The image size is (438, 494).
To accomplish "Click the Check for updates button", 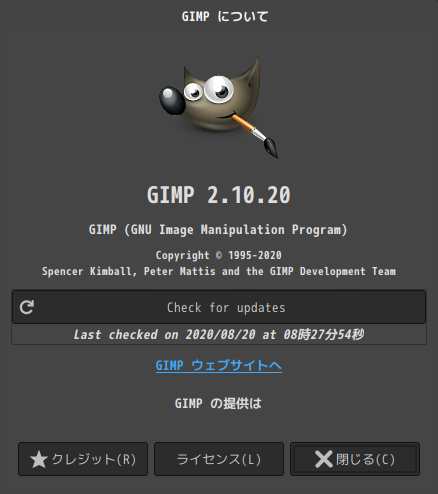I will (x=219, y=307).
